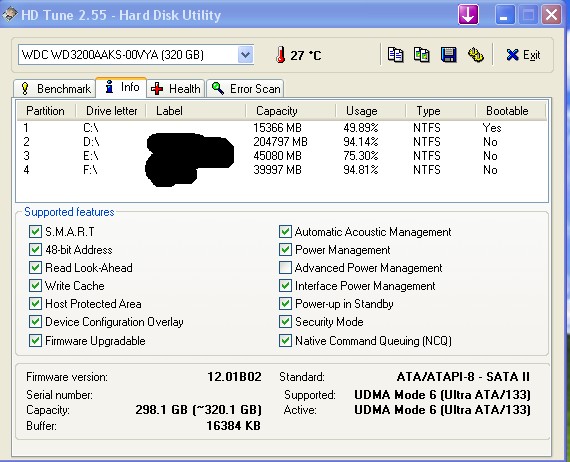Toggle Automatic Acoustic Management checkbox

(x=285, y=232)
